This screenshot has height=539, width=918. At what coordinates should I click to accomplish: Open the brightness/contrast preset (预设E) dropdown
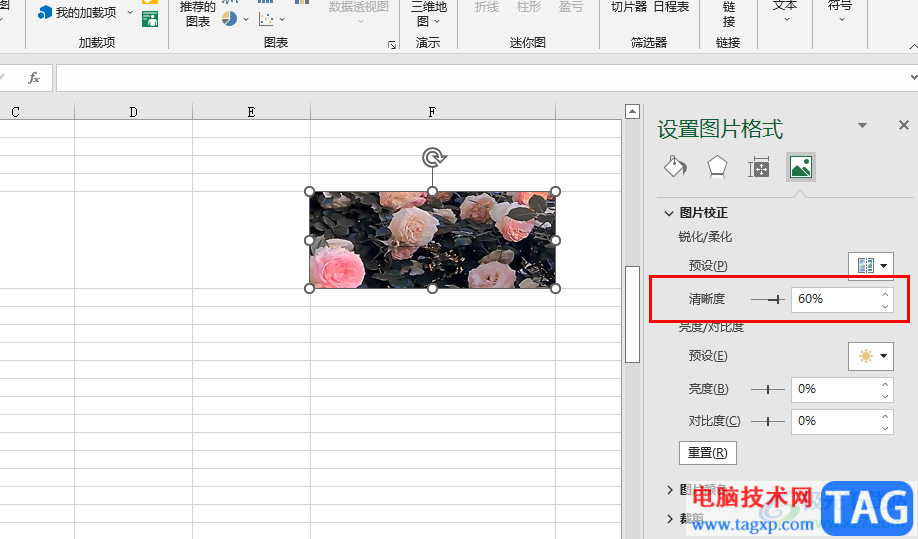click(871, 356)
